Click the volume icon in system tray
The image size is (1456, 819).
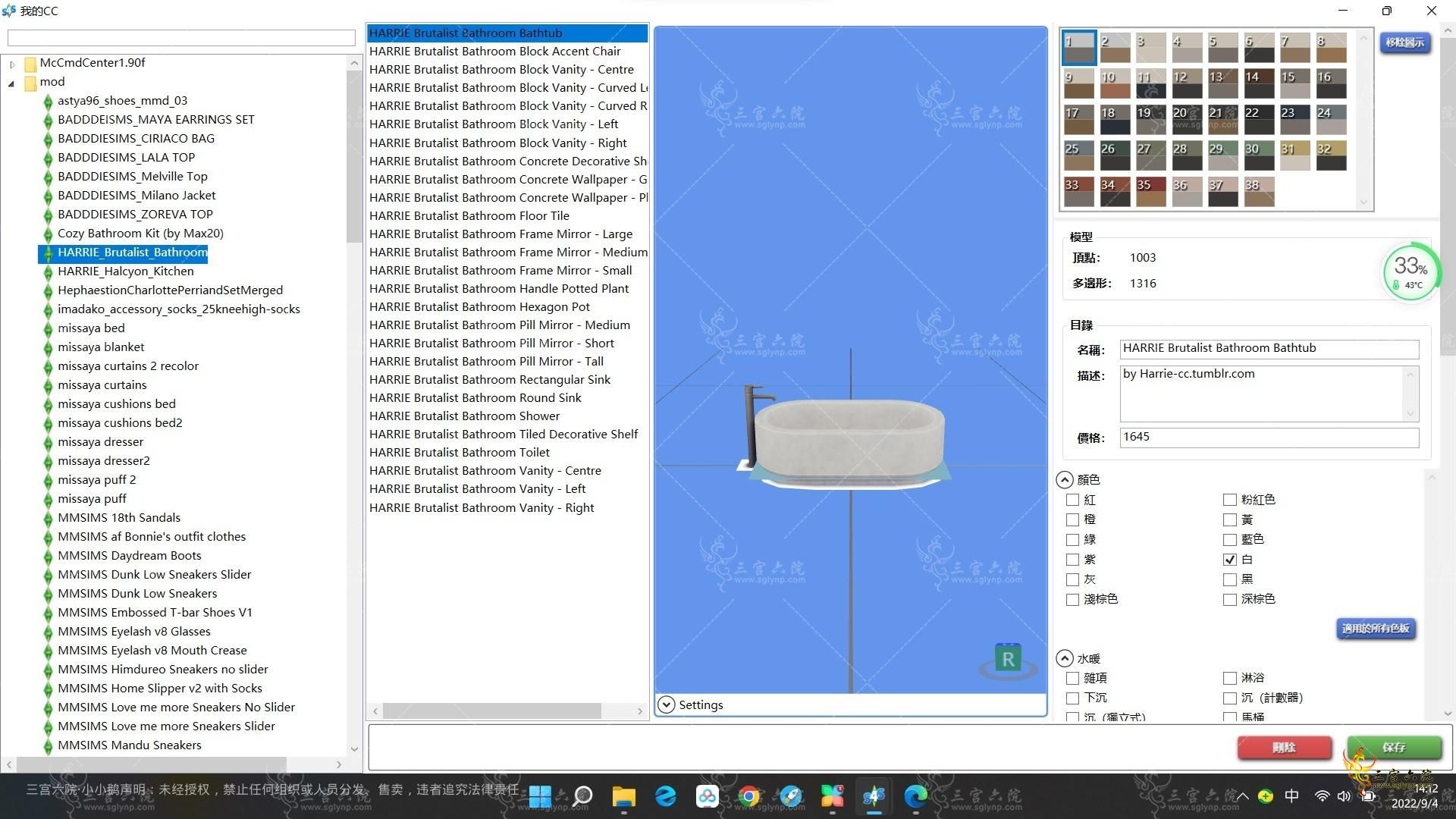tap(1344, 795)
